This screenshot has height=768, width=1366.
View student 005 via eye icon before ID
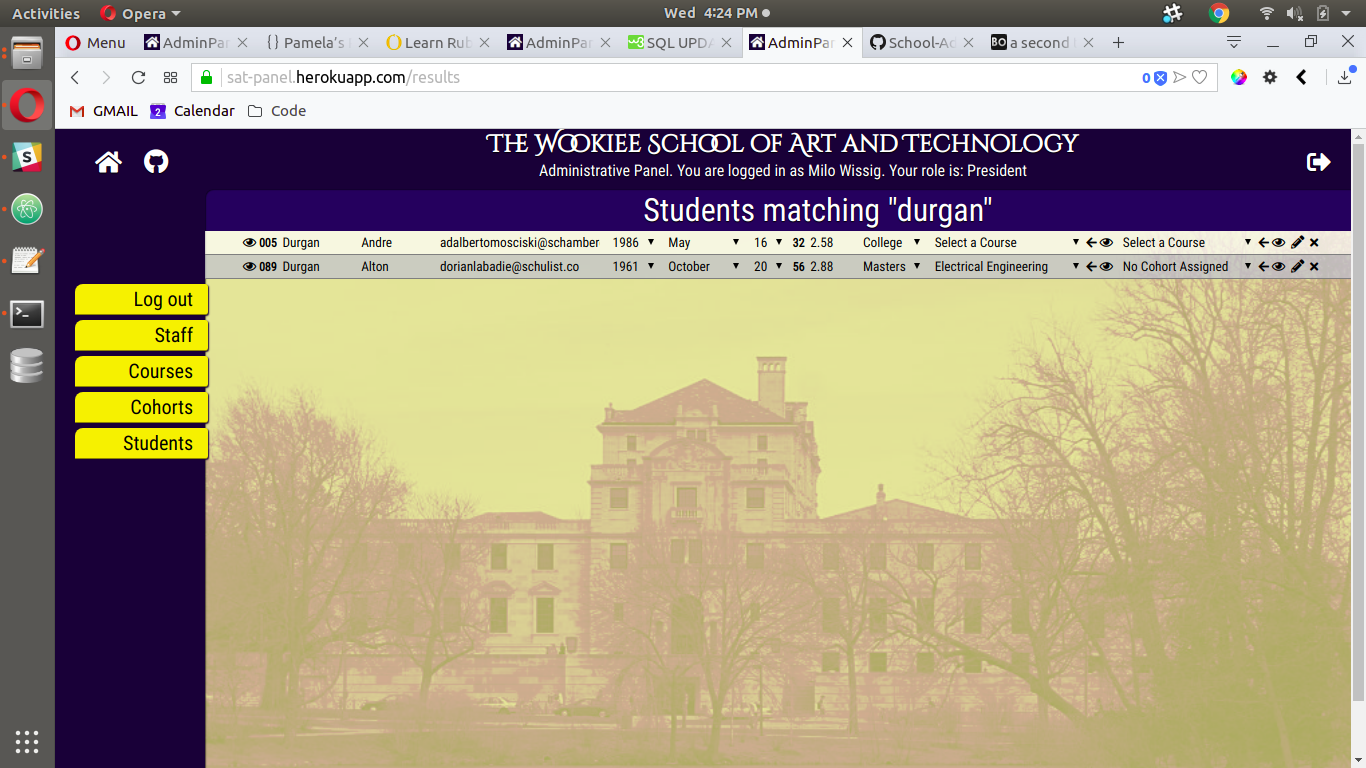click(x=249, y=242)
